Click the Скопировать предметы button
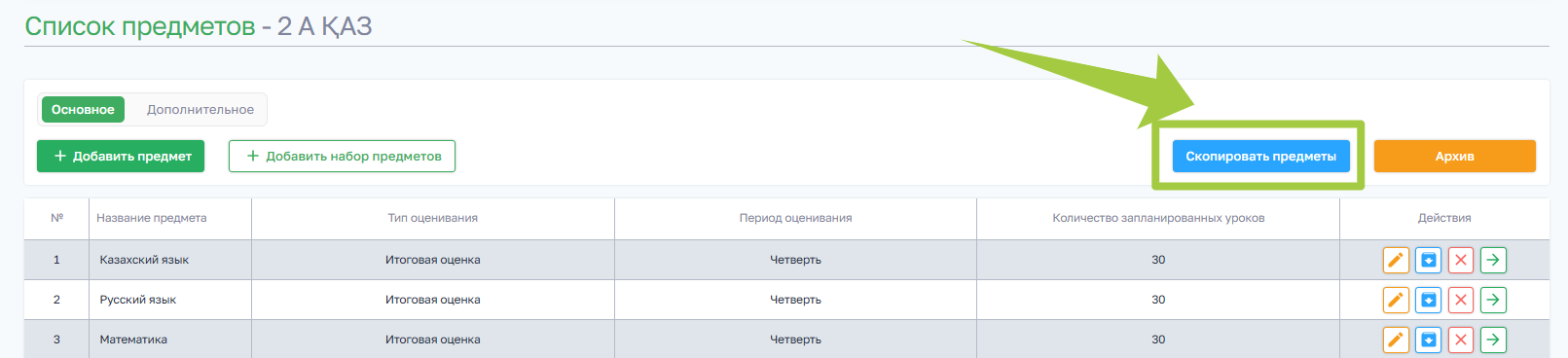Viewport: 1568px width, 358px height. click(x=1260, y=156)
